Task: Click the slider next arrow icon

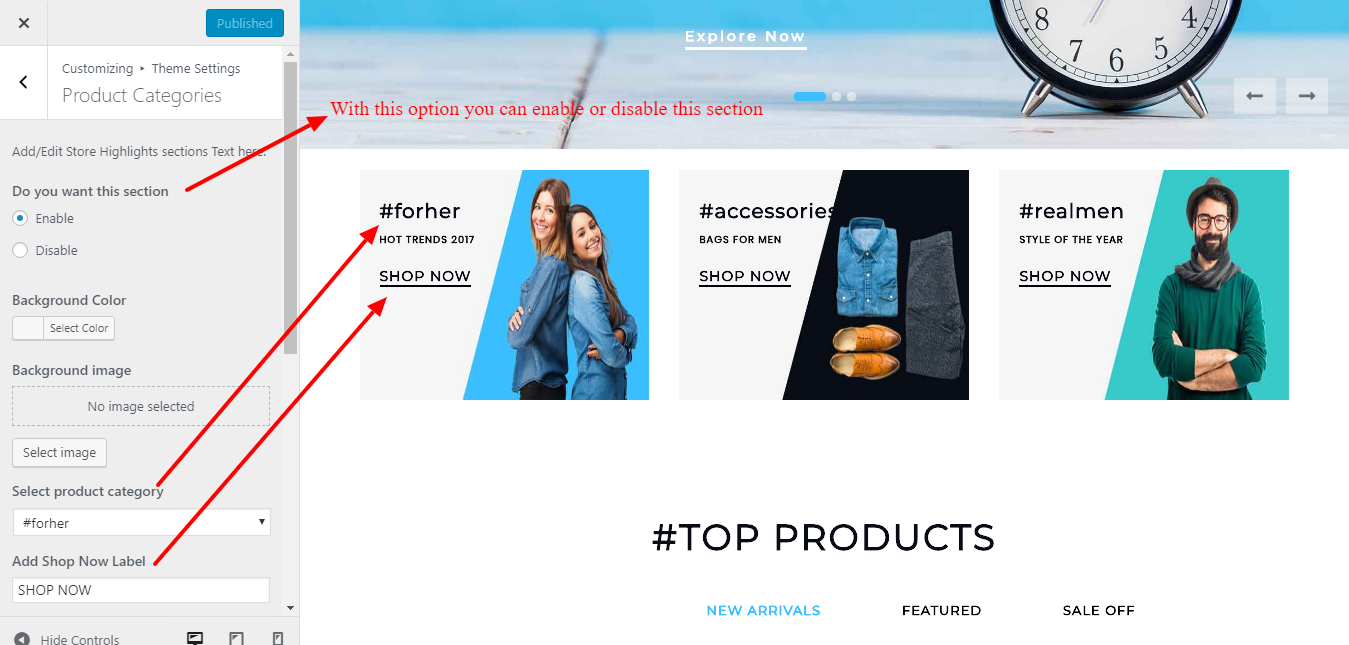Action: coord(1306,96)
